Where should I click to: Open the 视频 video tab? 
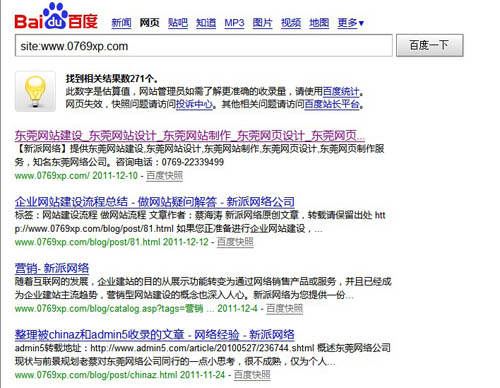coord(291,23)
